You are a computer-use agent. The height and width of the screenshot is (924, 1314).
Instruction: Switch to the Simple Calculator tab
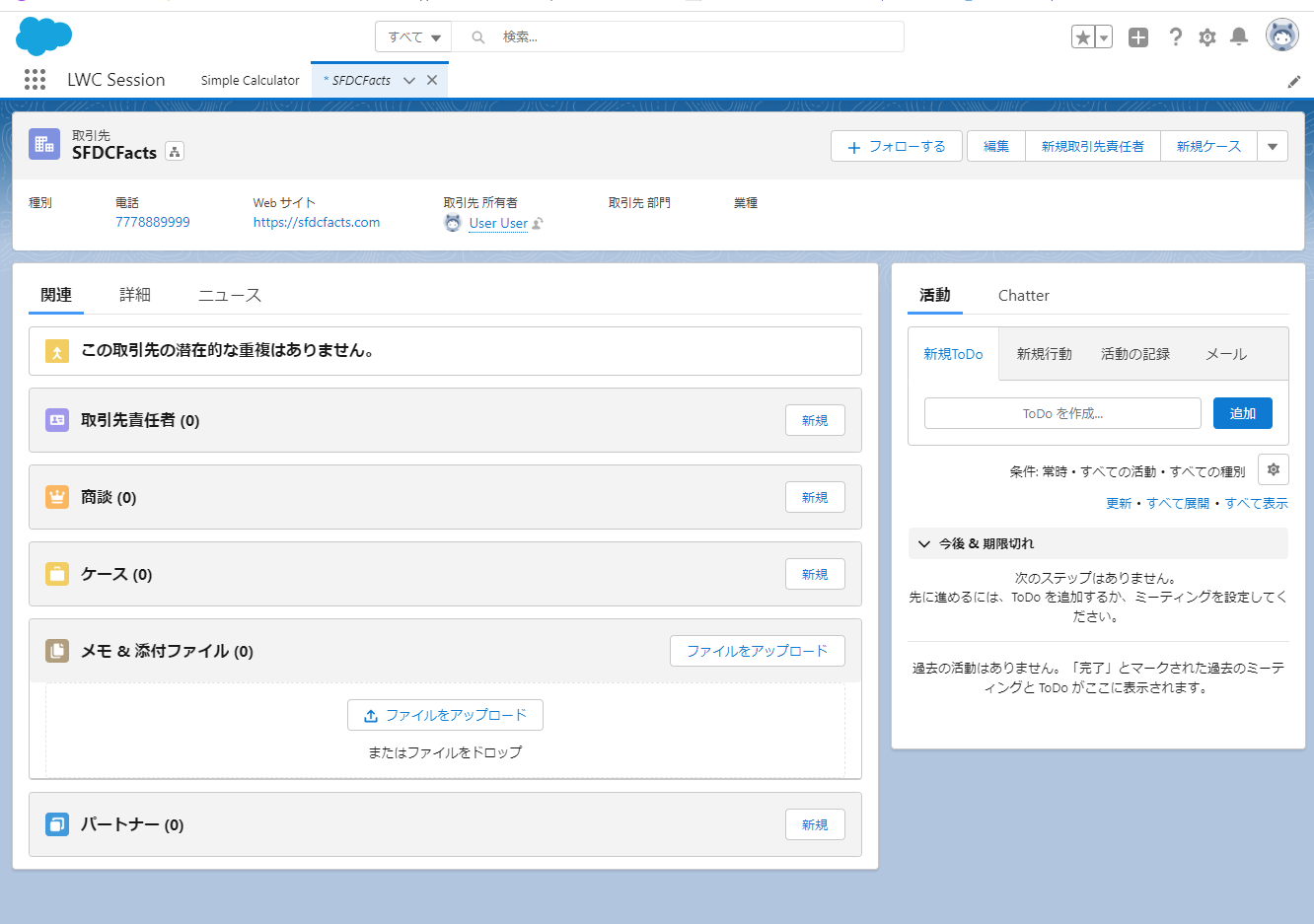point(250,81)
